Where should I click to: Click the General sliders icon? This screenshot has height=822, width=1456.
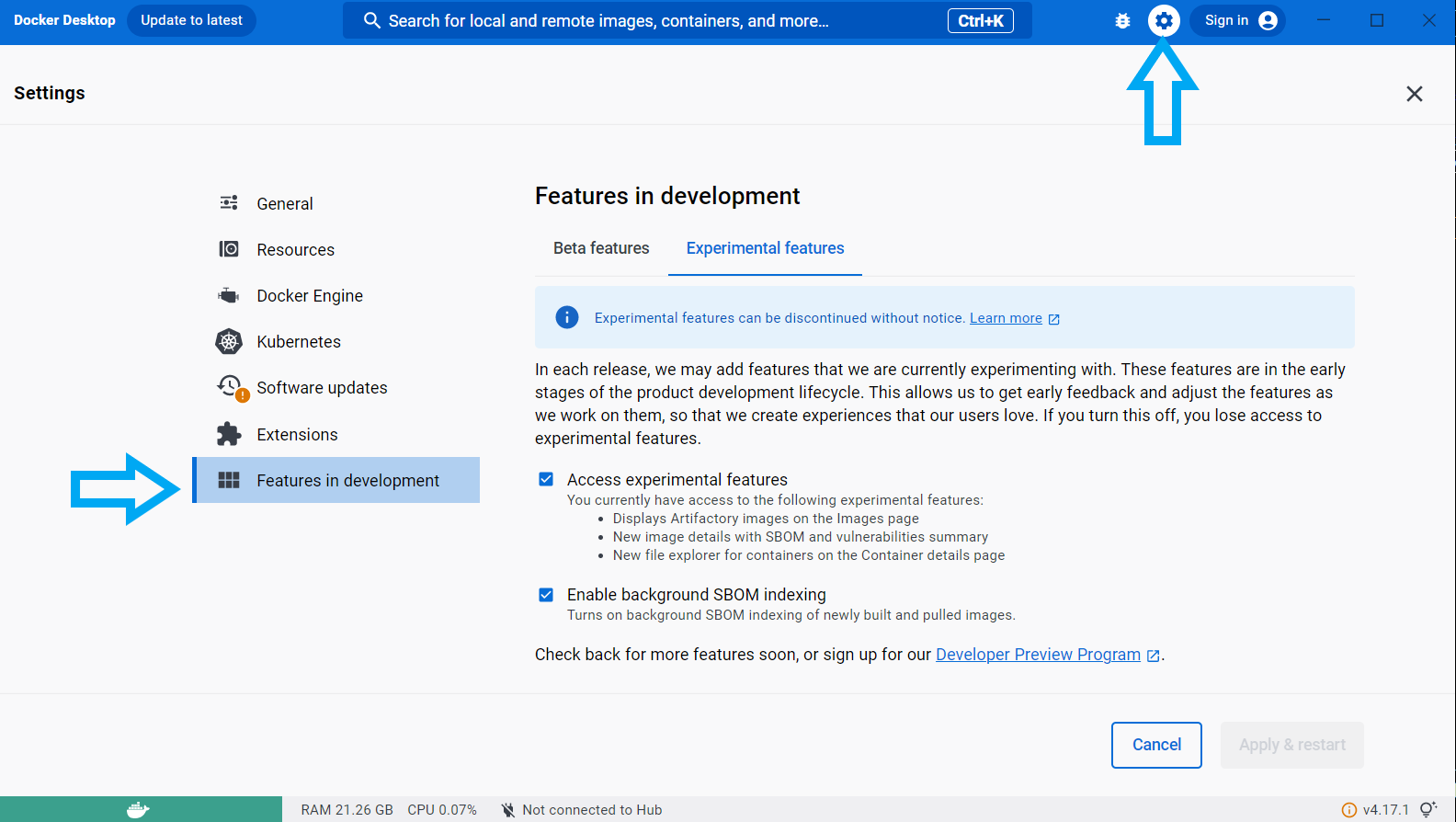229,203
